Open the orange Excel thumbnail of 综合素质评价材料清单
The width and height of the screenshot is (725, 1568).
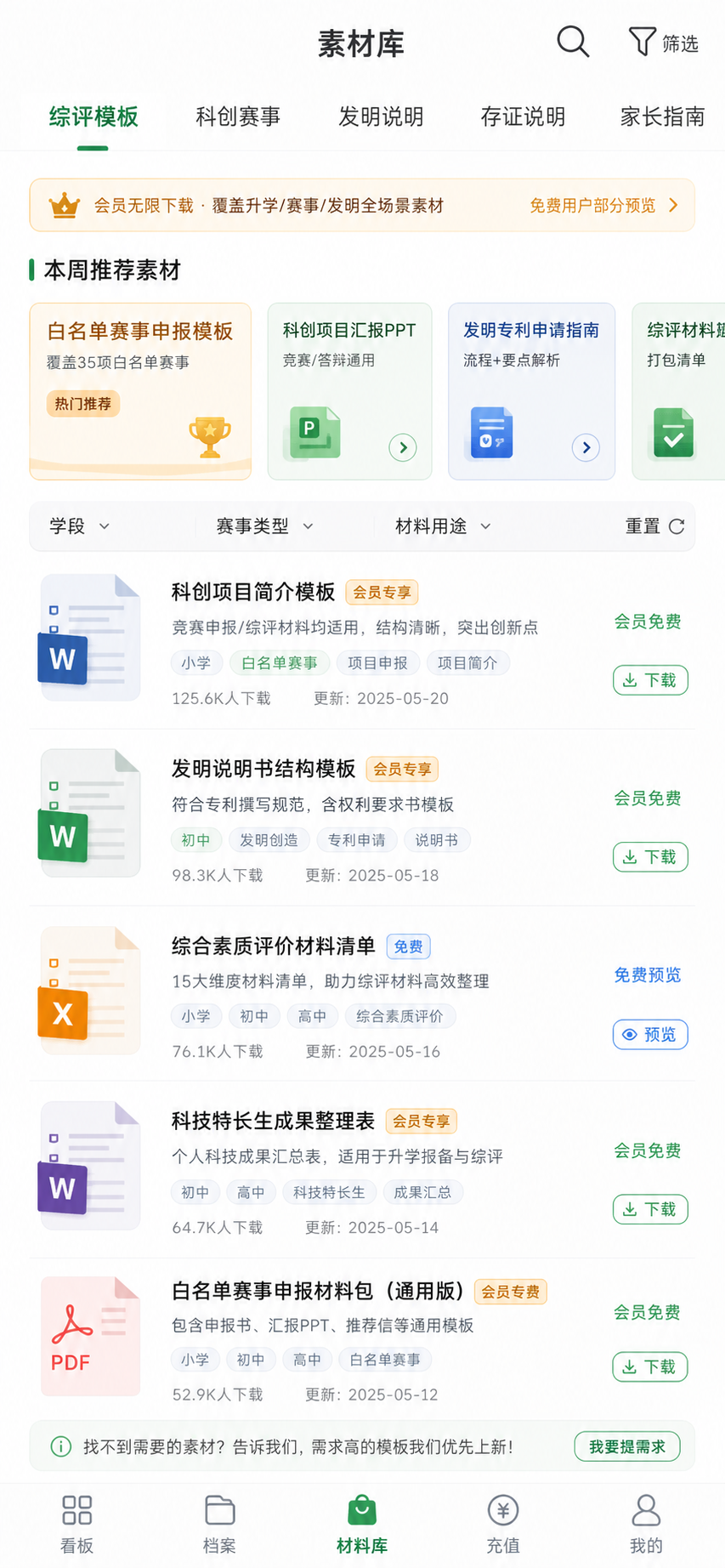(89, 991)
